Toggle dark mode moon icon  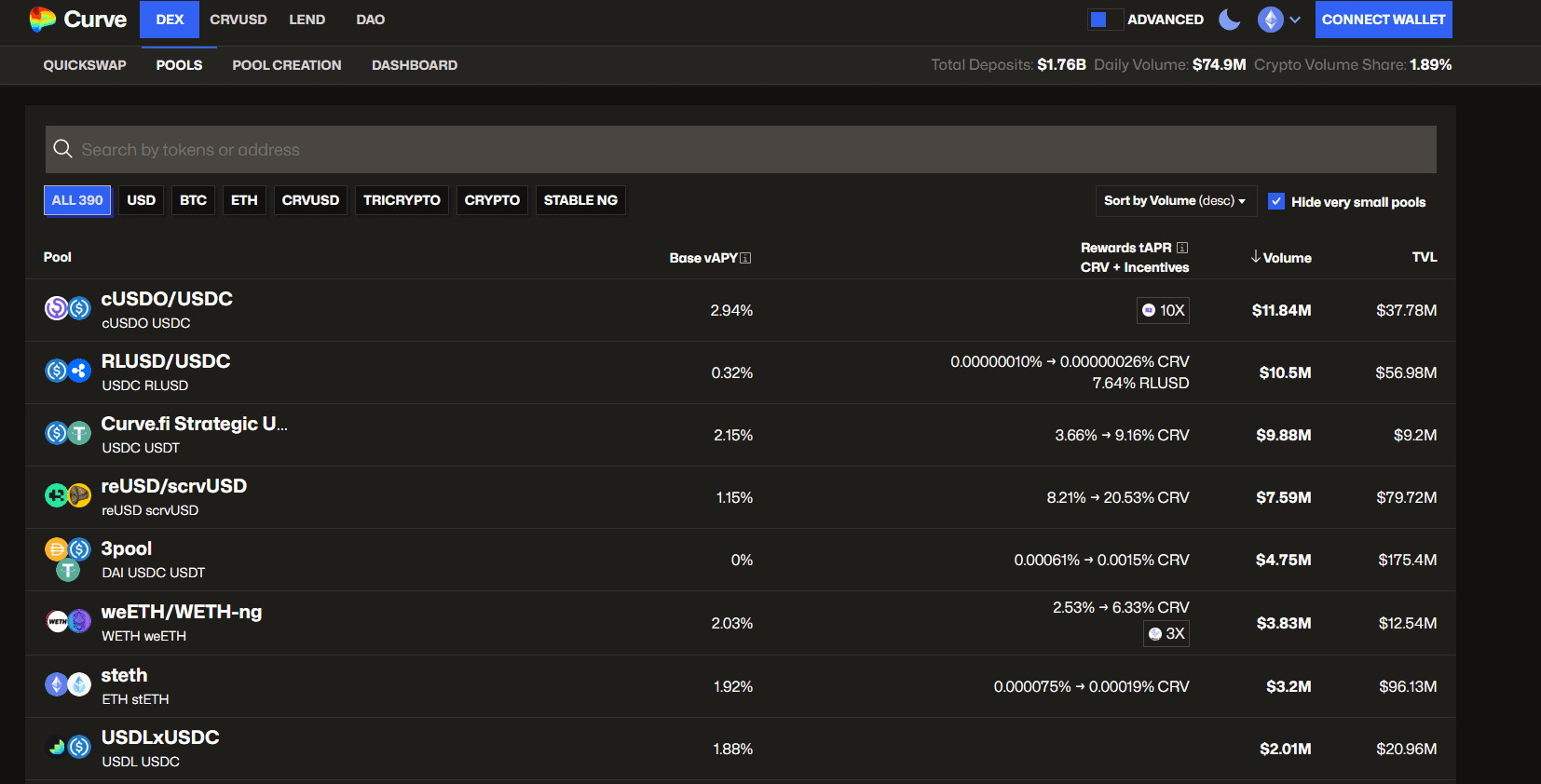tap(1230, 20)
